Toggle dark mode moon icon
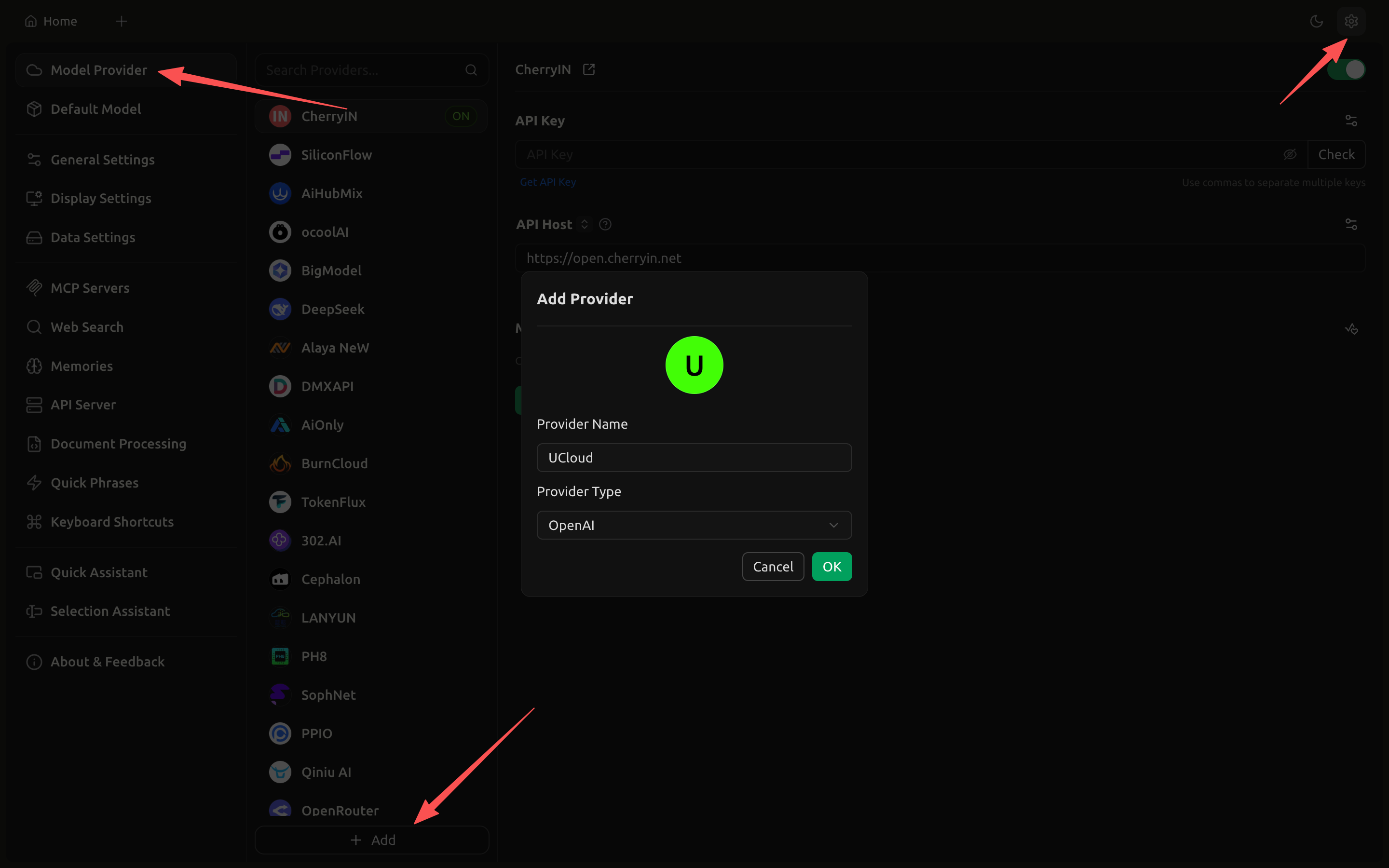The width and height of the screenshot is (1389, 868). (x=1316, y=21)
